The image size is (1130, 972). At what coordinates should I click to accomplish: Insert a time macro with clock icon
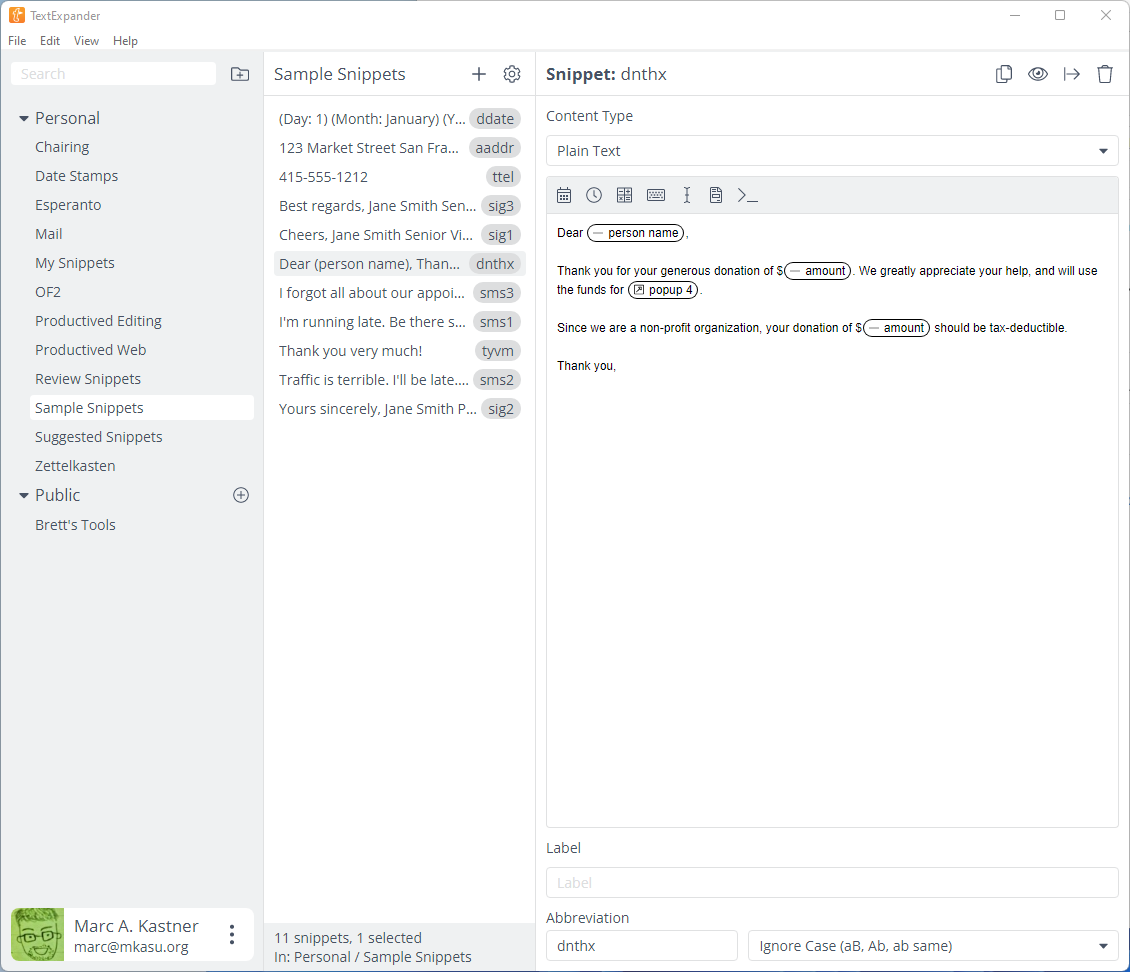(x=594, y=195)
